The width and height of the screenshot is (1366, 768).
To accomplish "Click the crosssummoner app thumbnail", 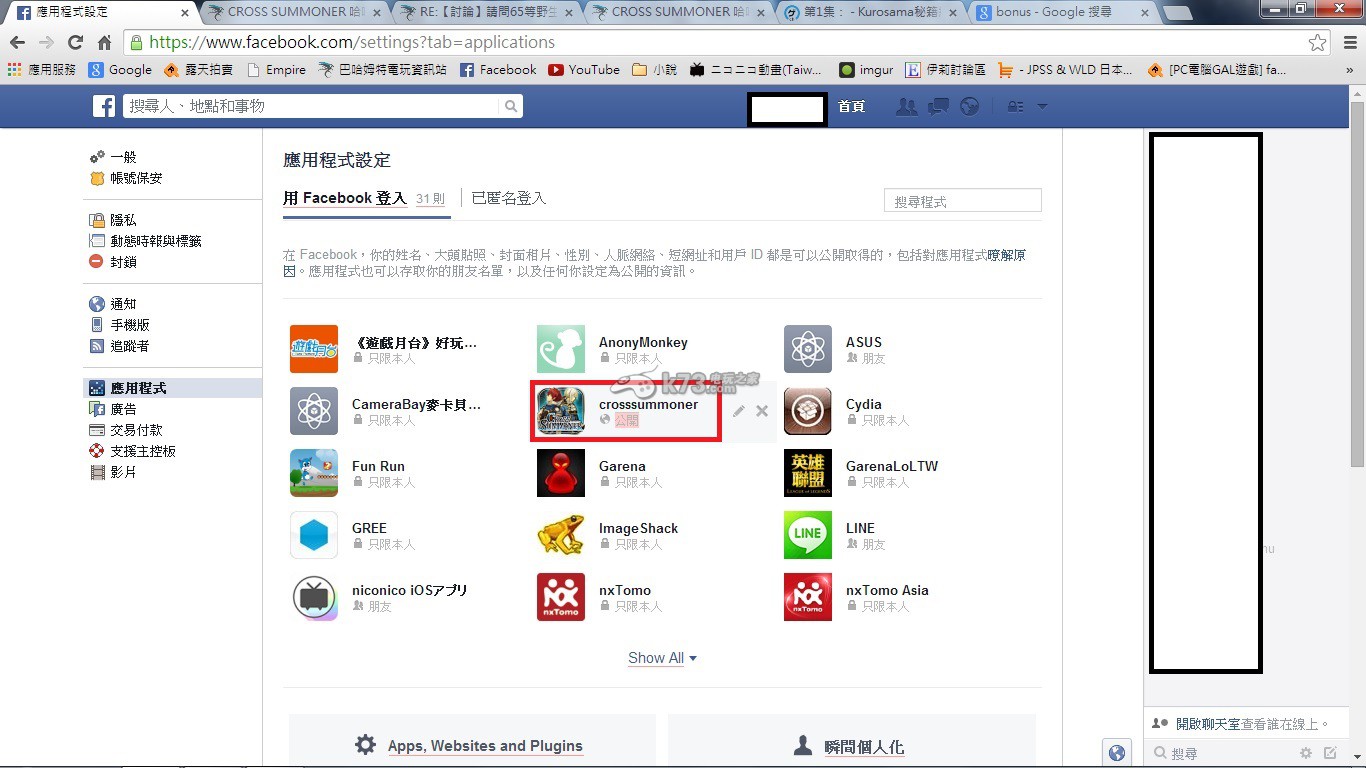I will (560, 411).
